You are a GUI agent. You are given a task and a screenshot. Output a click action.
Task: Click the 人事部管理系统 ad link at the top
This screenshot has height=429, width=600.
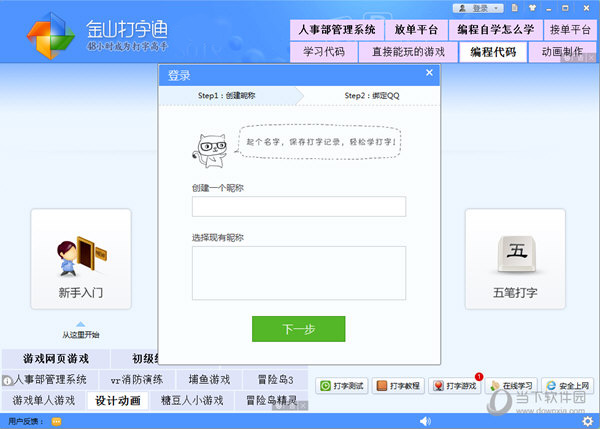point(337,30)
